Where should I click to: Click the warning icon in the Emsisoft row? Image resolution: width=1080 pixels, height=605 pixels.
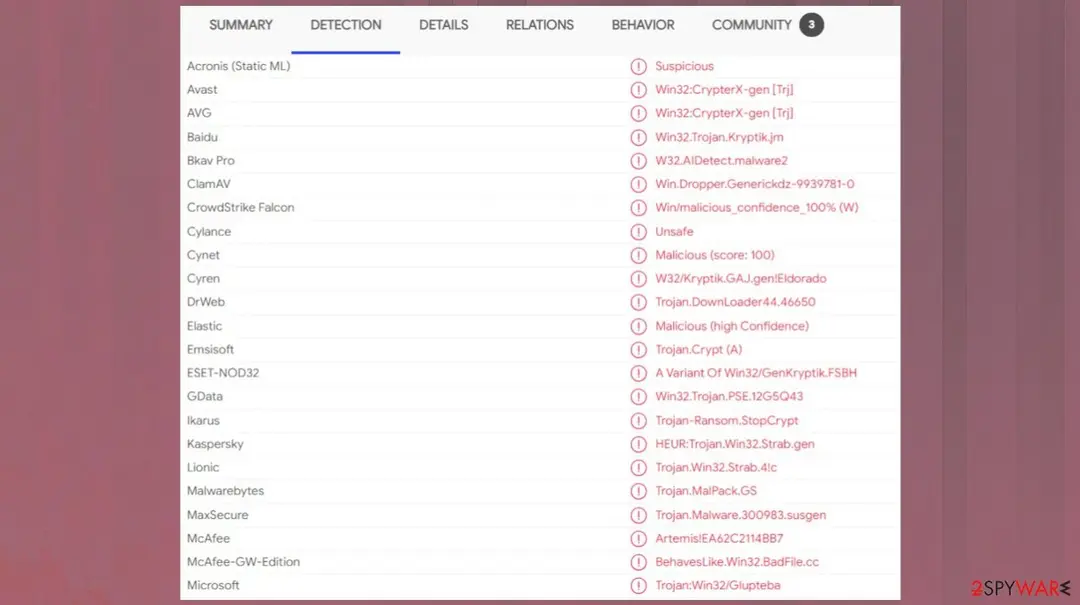[638, 349]
